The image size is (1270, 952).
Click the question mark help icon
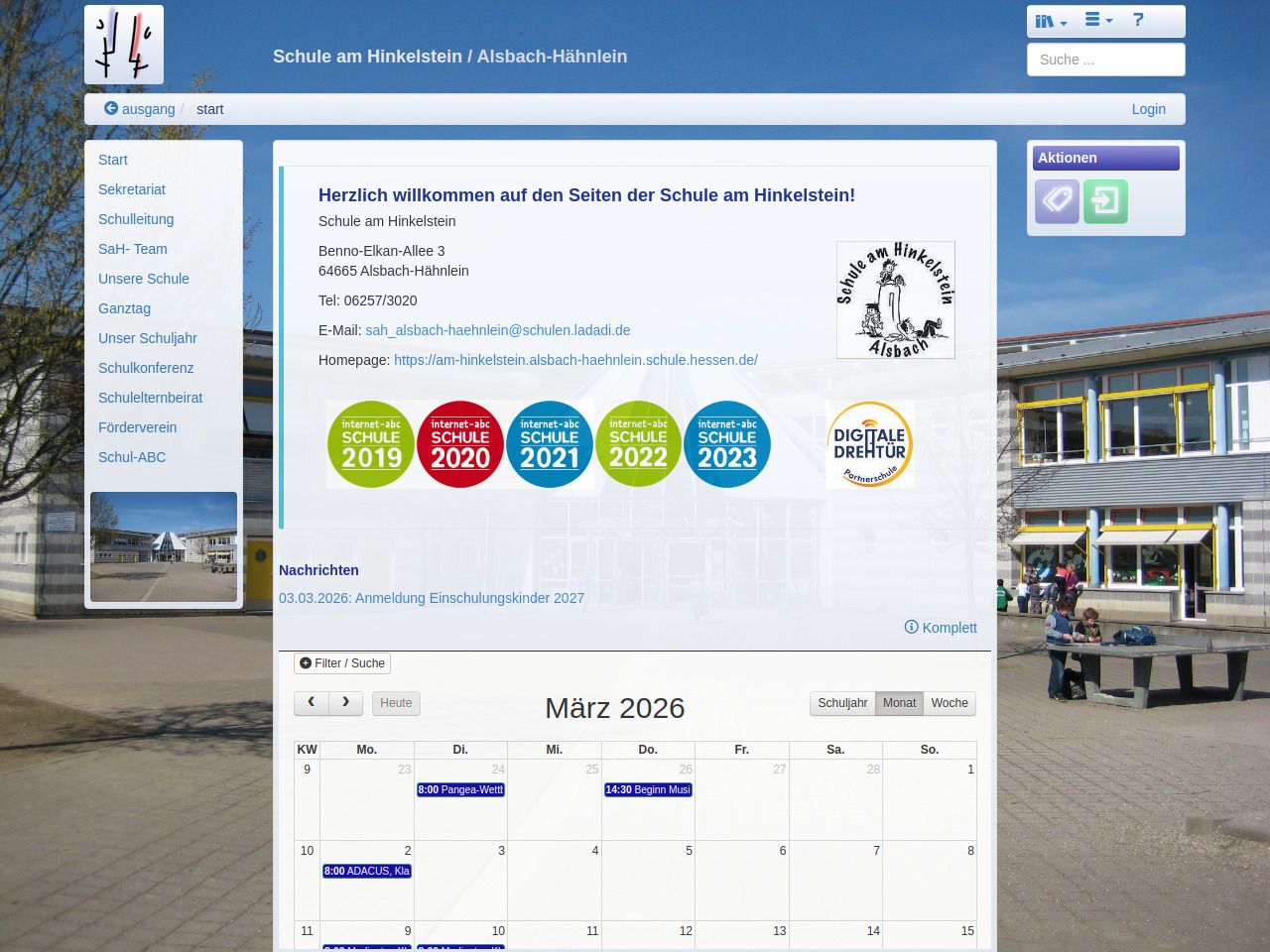pos(1138,20)
